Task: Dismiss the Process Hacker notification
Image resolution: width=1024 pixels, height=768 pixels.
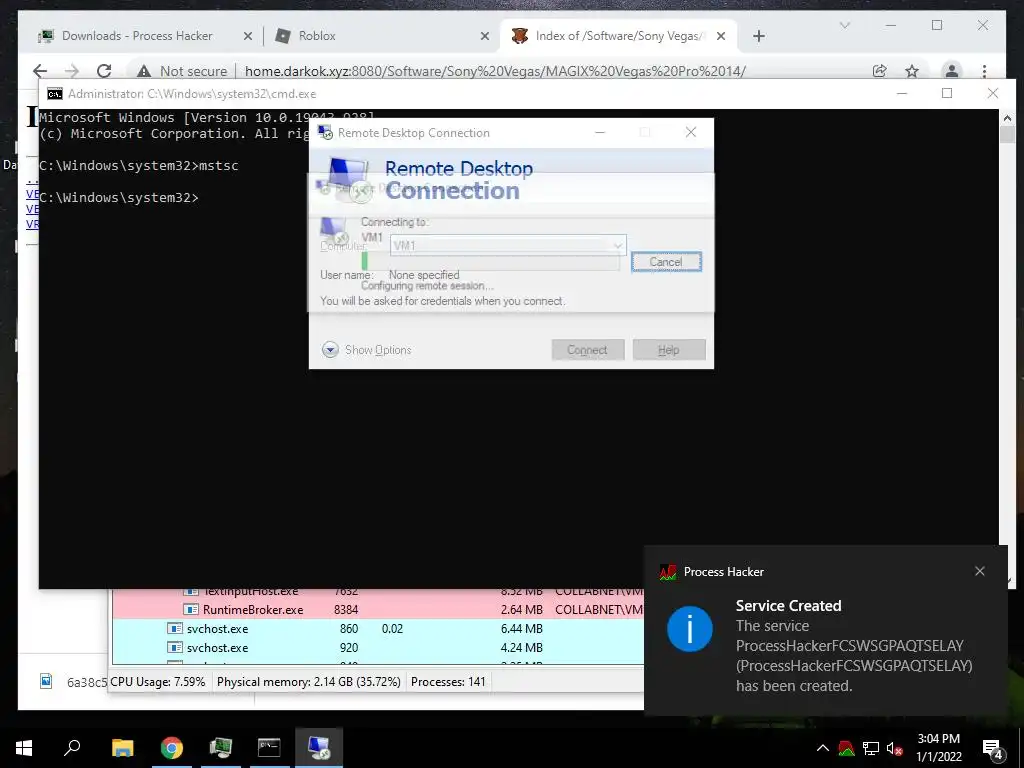Action: pyautogui.click(x=980, y=571)
